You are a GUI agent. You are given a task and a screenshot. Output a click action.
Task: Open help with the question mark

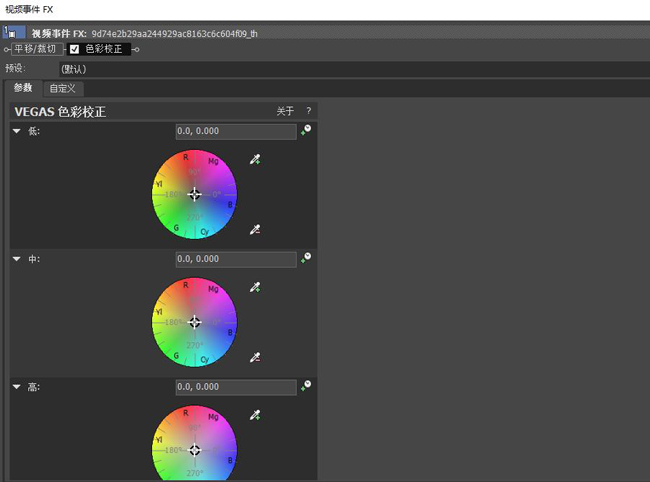click(x=308, y=111)
